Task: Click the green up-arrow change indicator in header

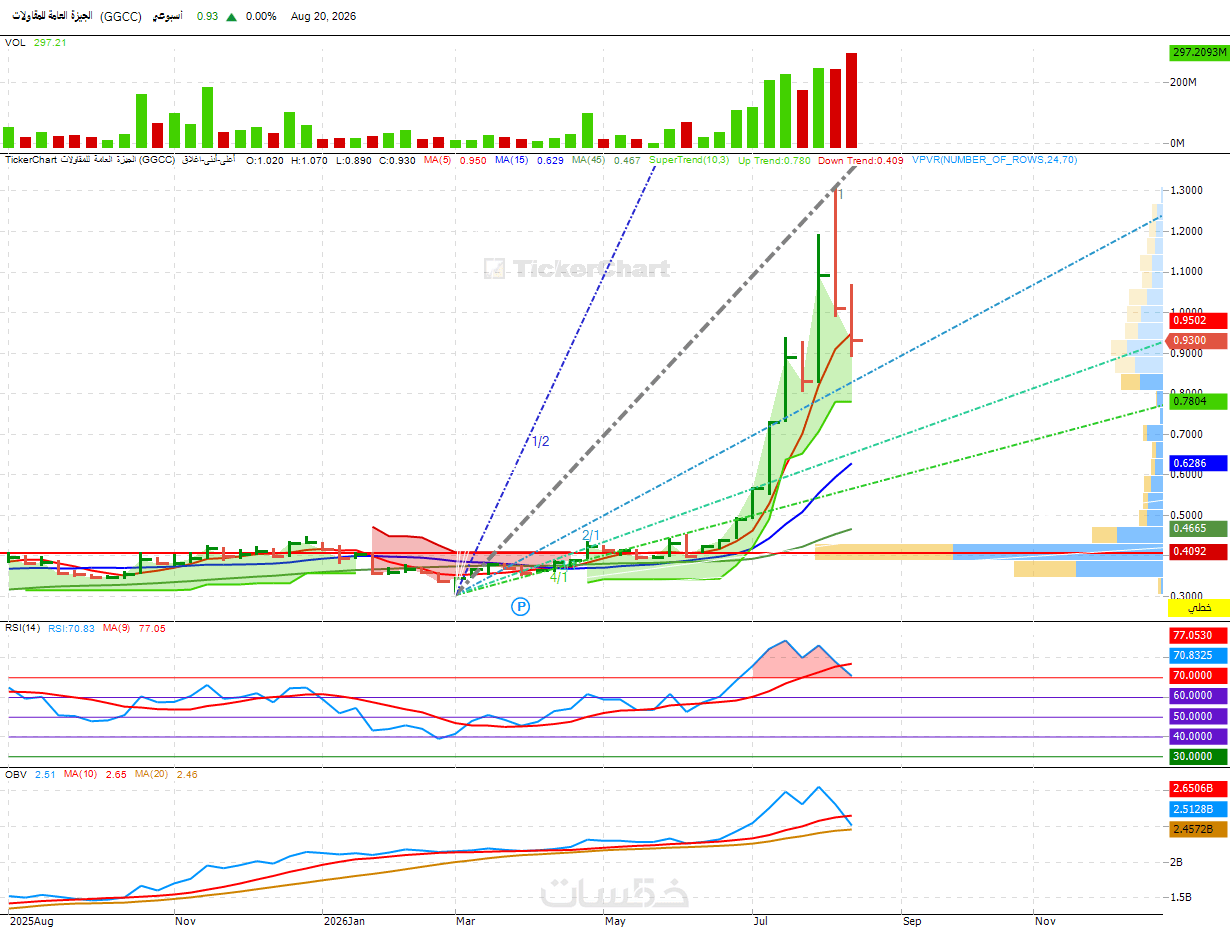Action: click(x=232, y=17)
